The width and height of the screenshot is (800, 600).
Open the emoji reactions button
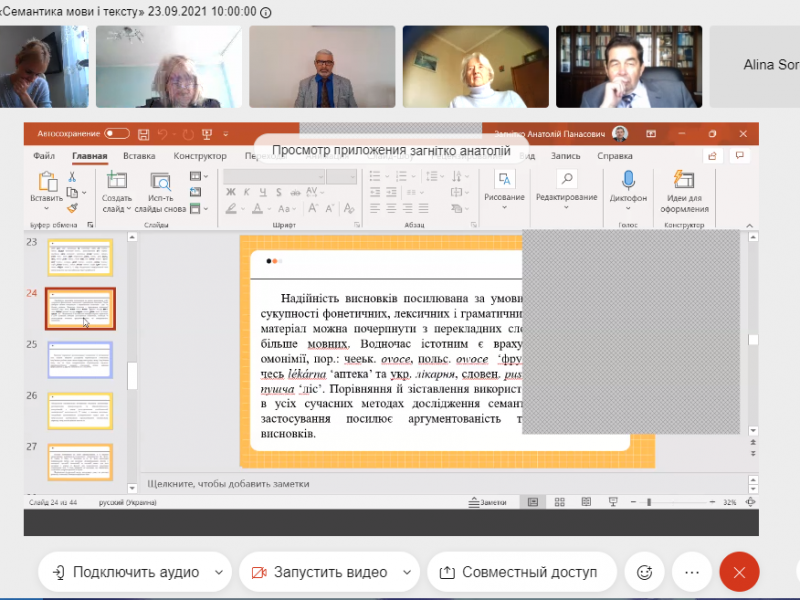pyautogui.click(x=645, y=572)
